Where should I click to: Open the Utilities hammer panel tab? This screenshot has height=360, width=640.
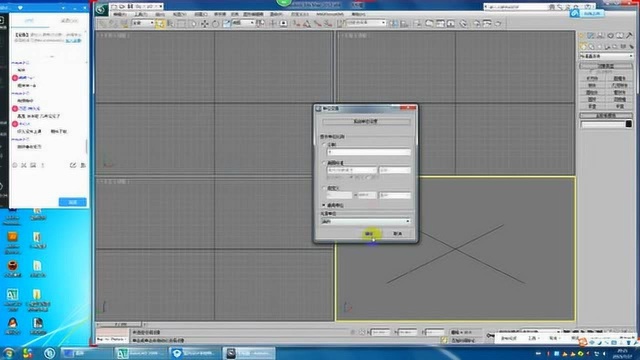pyautogui.click(x=629, y=36)
